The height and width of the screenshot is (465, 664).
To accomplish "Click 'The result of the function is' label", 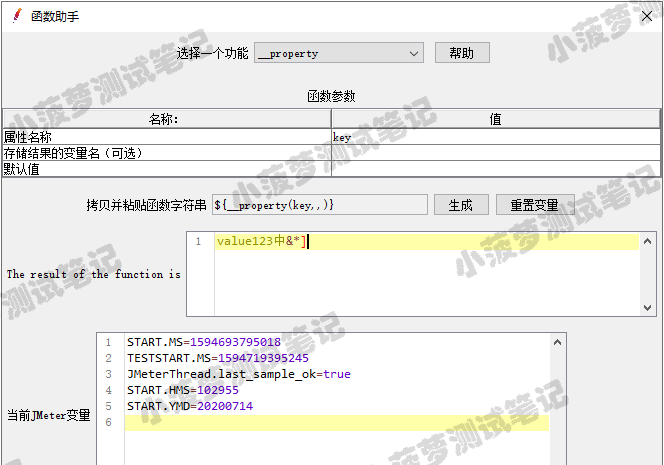I will pos(94,274).
